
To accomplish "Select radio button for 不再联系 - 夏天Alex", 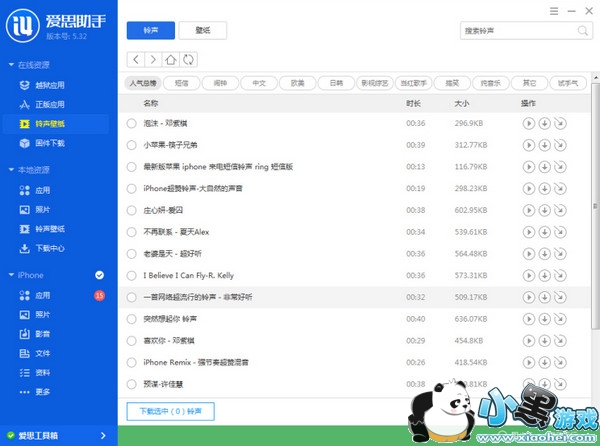I will pos(131,232).
